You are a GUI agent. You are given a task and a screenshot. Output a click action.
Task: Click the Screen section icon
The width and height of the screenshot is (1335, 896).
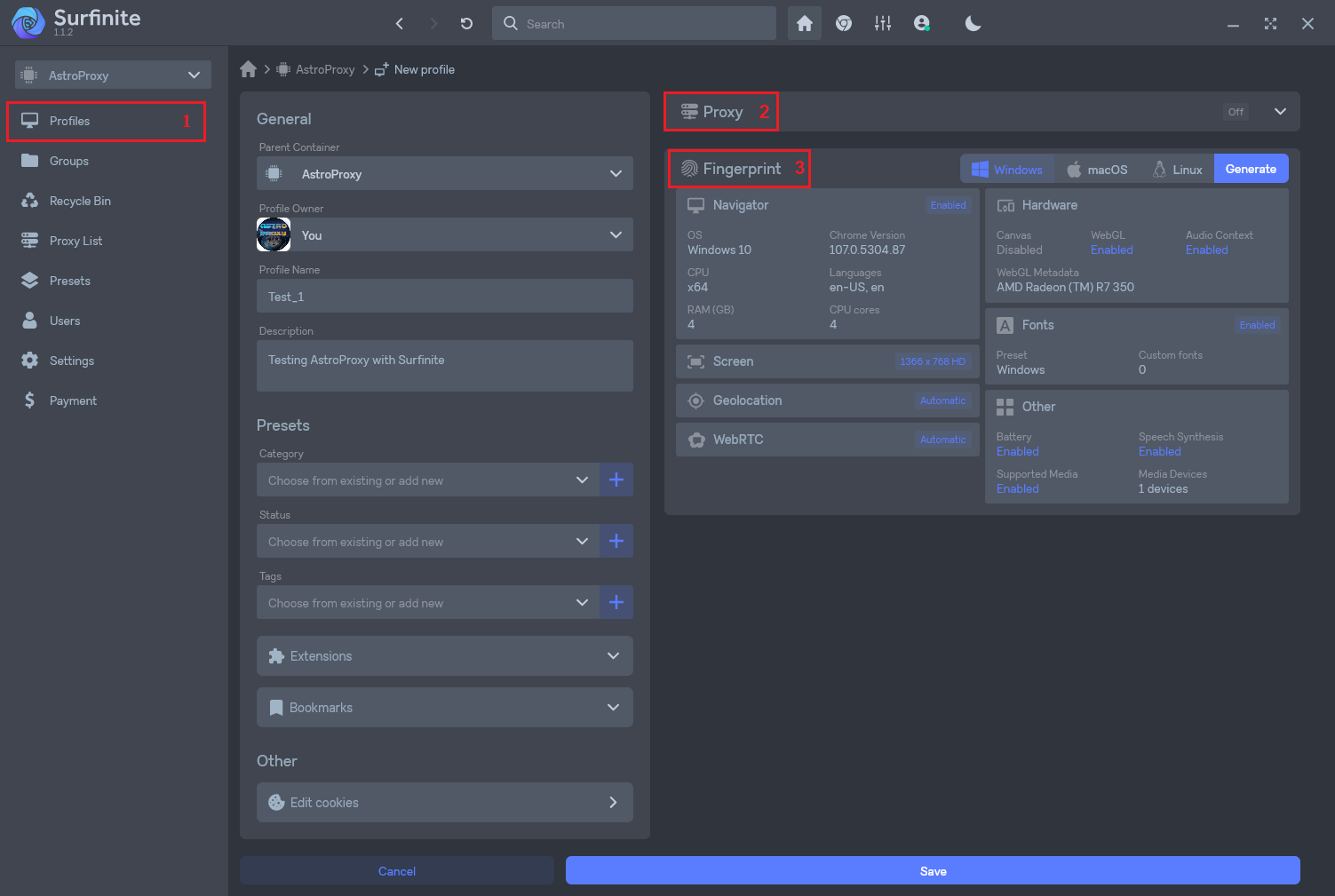696,361
